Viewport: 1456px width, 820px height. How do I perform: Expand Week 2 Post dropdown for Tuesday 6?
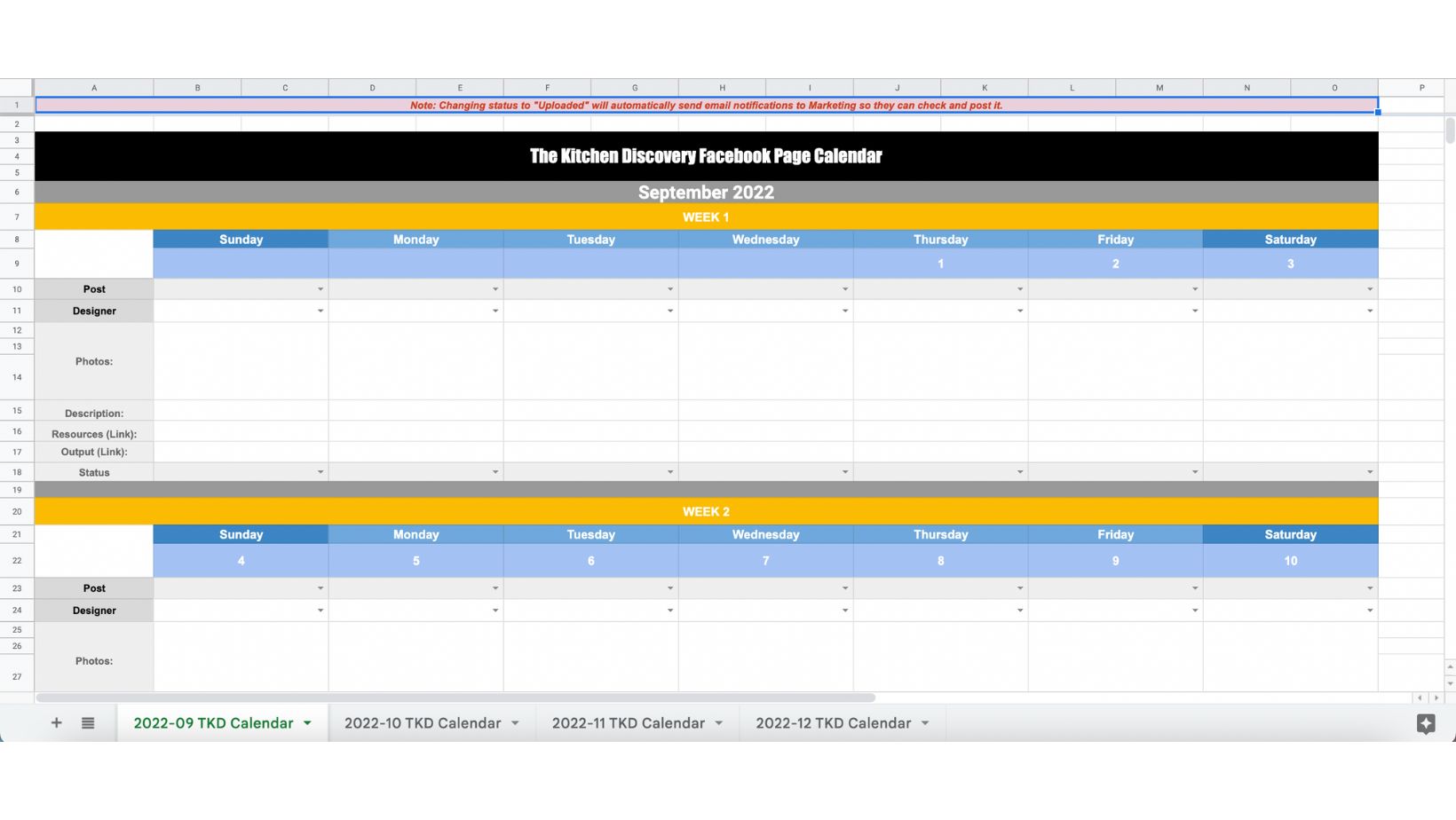pos(670,588)
